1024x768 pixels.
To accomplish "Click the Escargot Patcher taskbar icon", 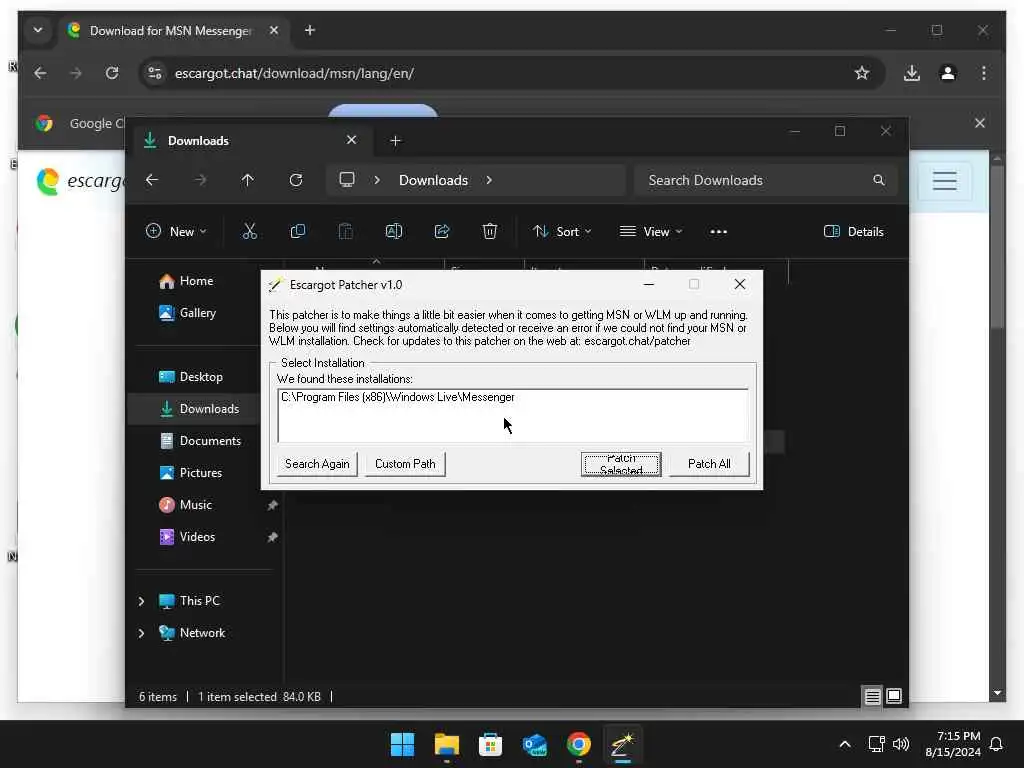I will pyautogui.click(x=622, y=744).
